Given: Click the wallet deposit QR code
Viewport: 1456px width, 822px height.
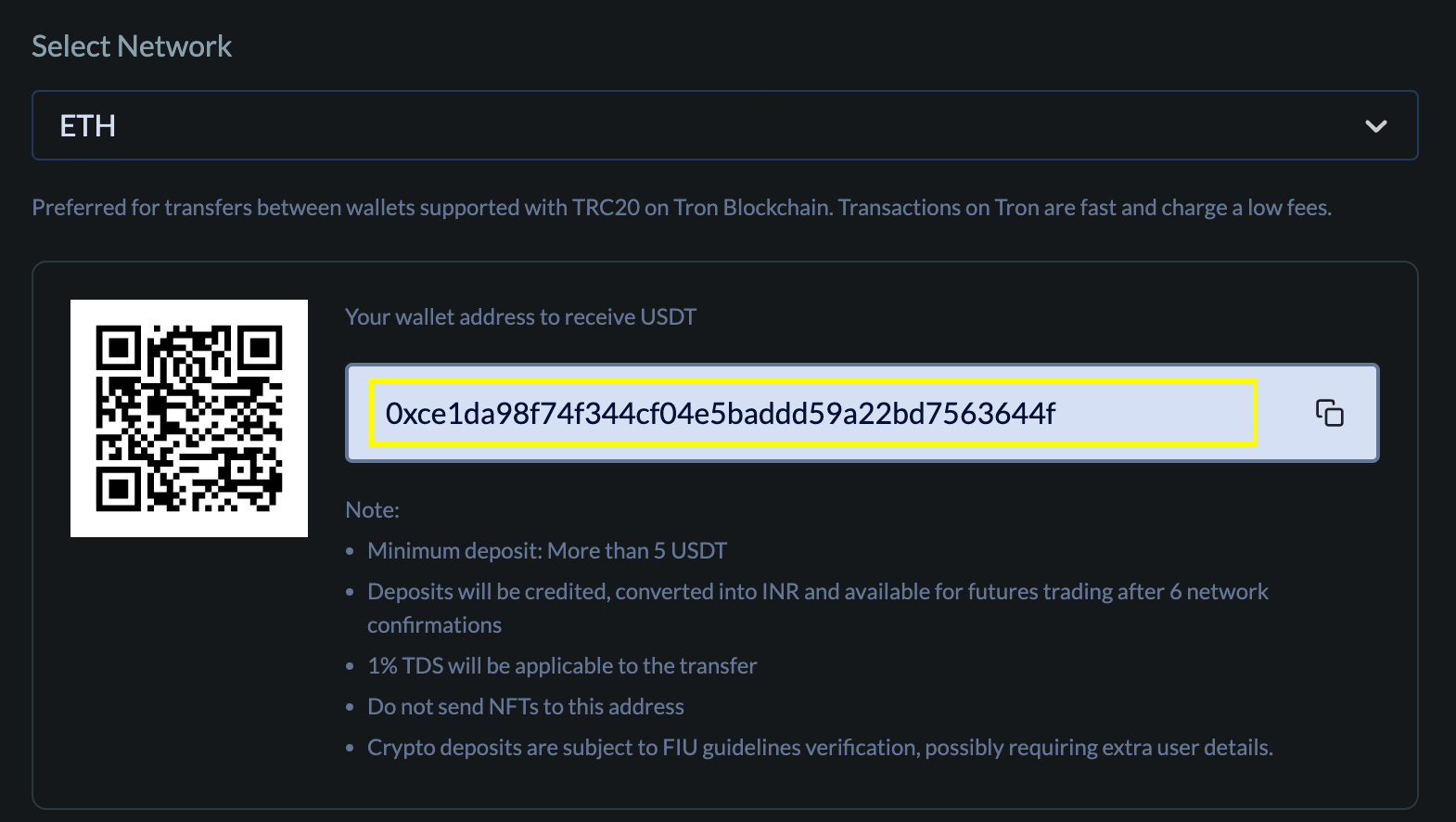Looking at the screenshot, I should (189, 418).
